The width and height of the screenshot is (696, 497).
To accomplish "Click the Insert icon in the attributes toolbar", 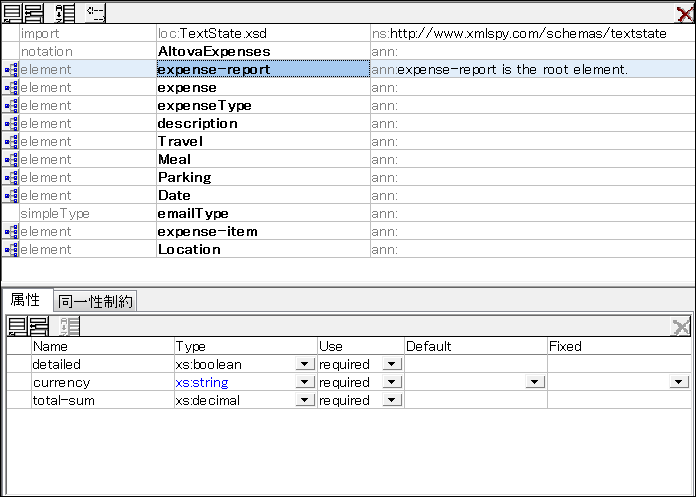I will pyautogui.click(x=39, y=326).
